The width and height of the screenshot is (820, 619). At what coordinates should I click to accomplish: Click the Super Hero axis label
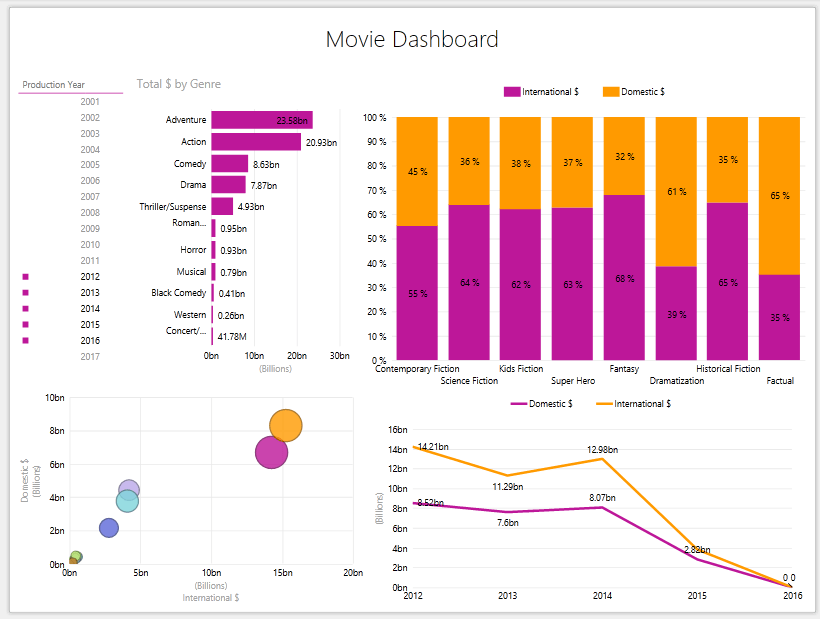click(573, 381)
